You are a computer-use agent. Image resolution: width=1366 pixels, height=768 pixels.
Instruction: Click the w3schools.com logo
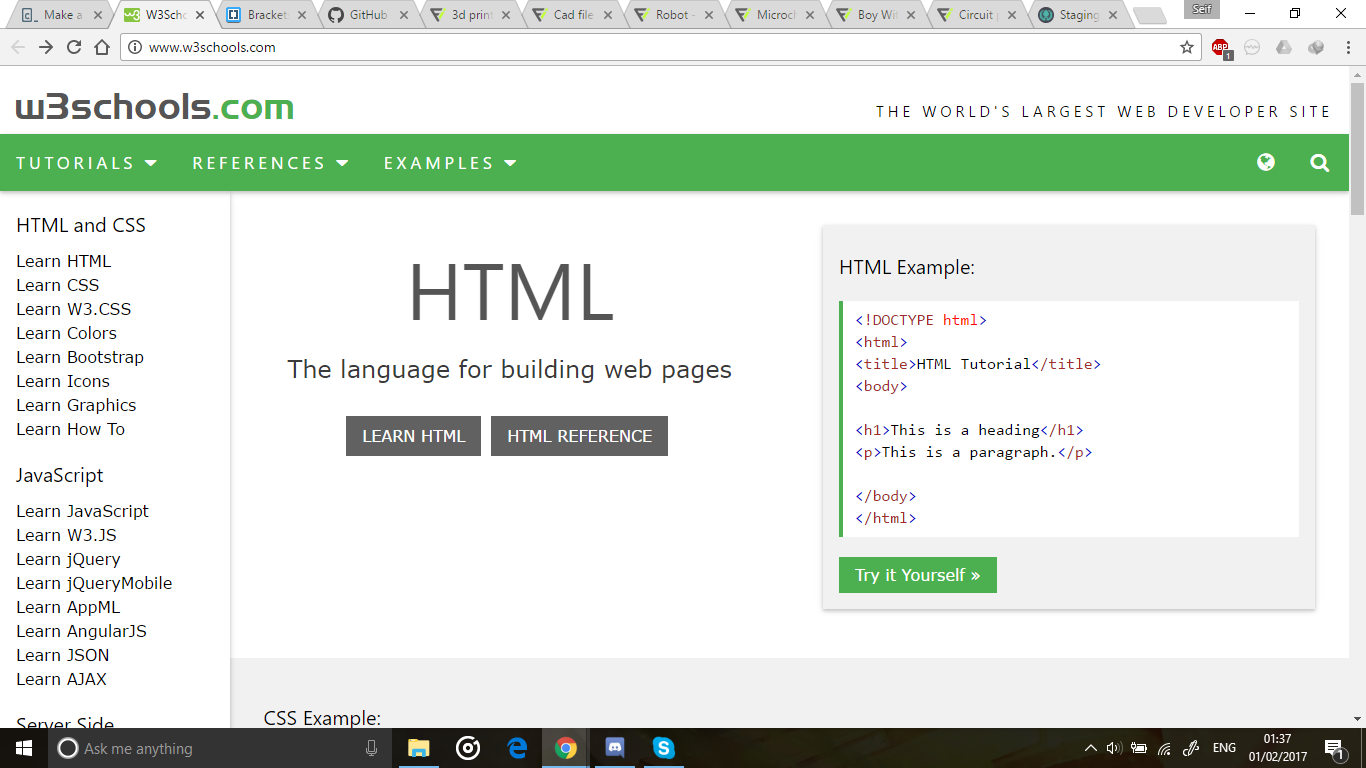155,107
